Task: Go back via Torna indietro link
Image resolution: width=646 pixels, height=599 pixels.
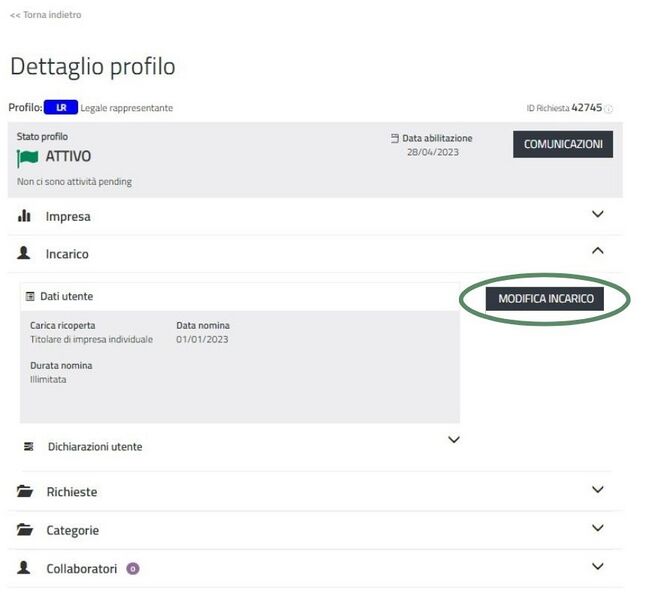Action: [x=46, y=15]
